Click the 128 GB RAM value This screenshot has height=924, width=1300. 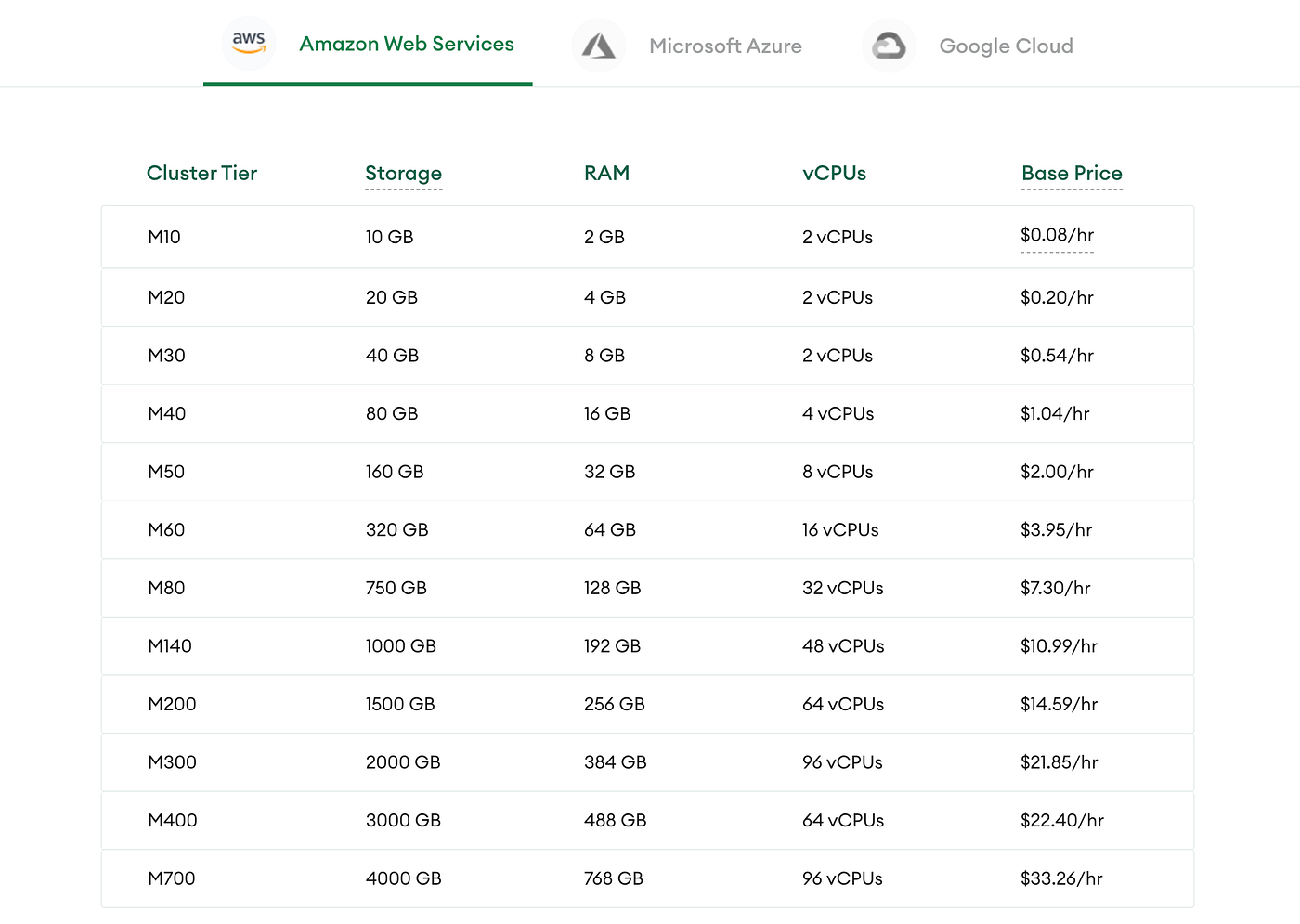pos(613,588)
